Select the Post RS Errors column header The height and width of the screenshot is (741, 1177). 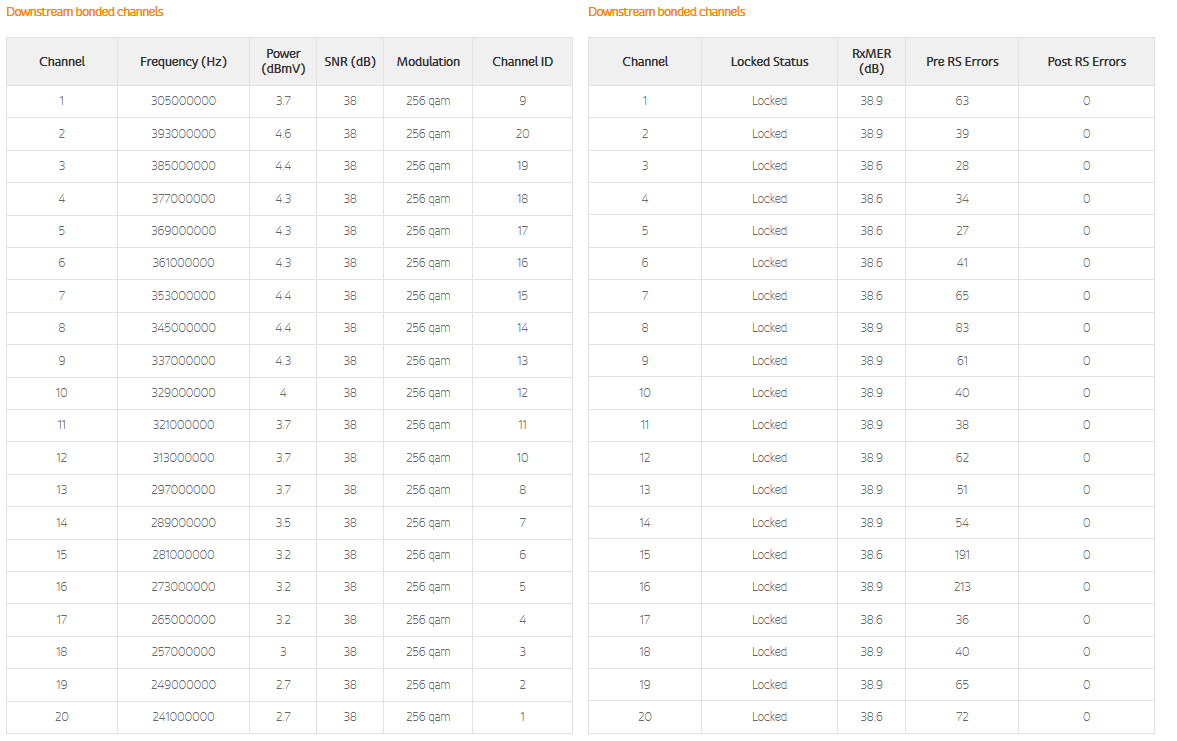[x=1086, y=62]
